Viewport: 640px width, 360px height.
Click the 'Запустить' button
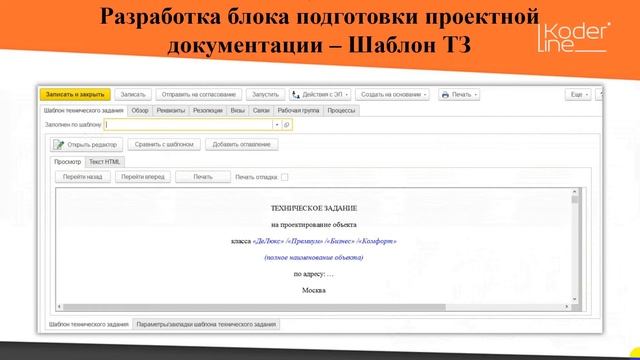point(265,94)
